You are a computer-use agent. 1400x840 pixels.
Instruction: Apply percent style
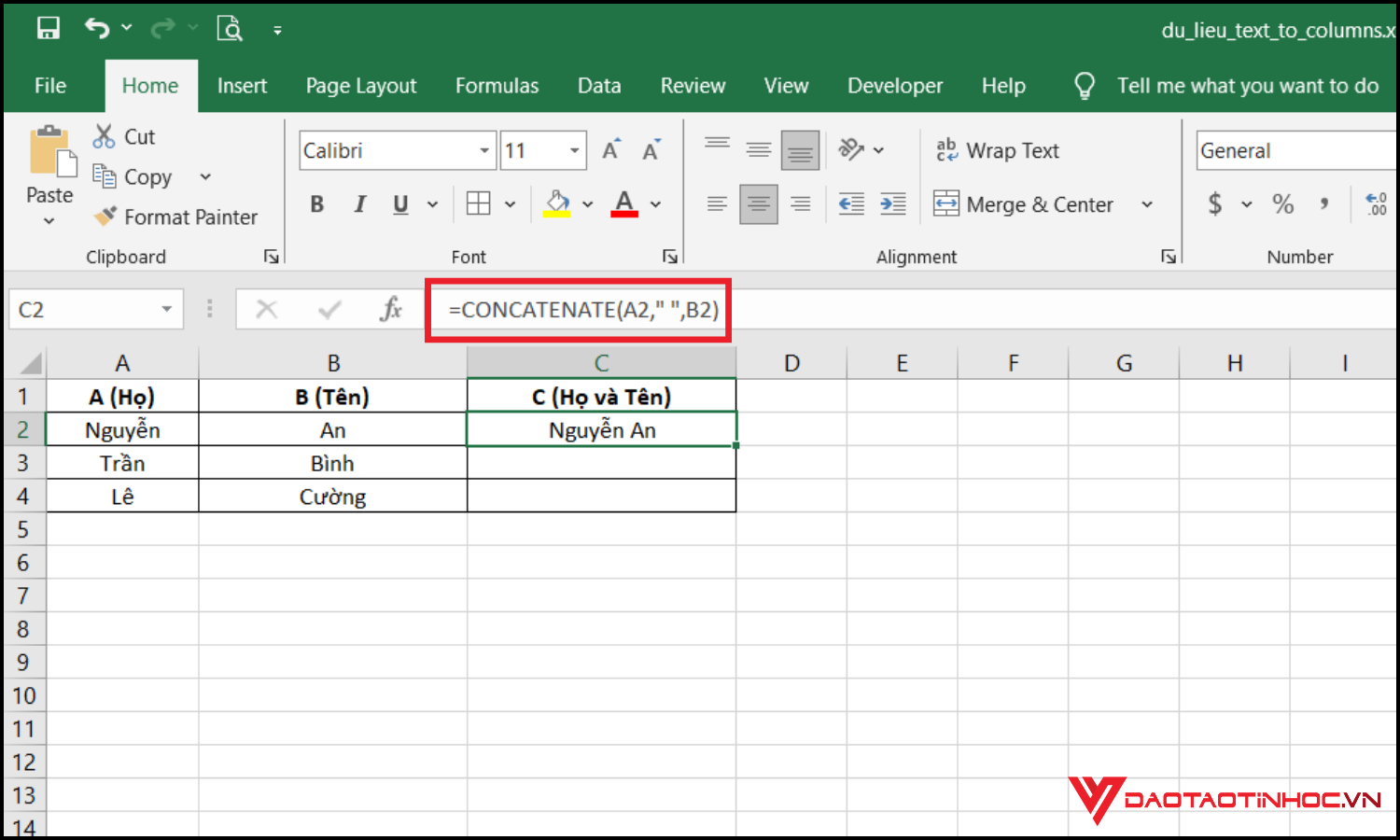pyautogui.click(x=1283, y=203)
